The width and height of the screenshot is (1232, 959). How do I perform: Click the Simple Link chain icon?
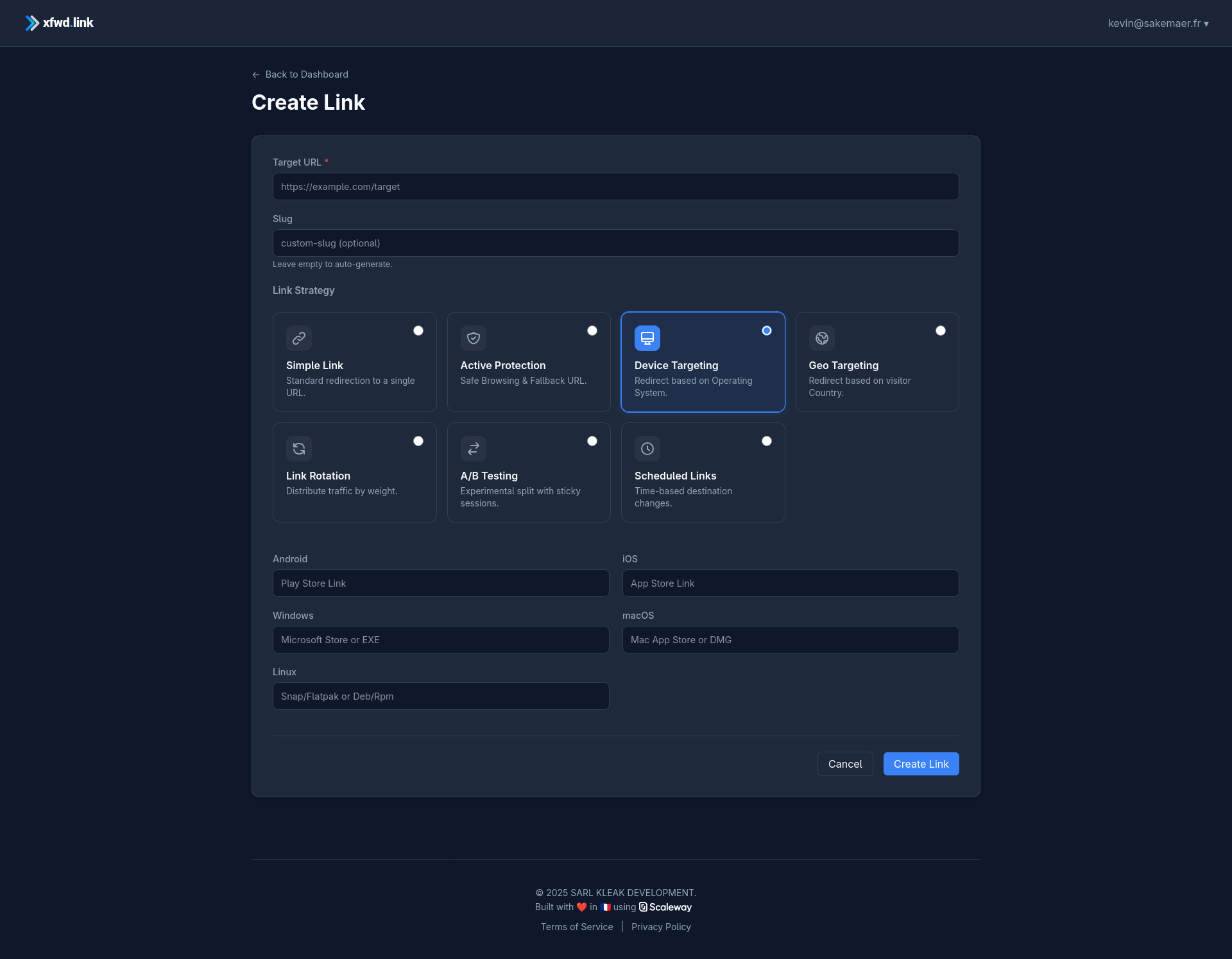[299, 338]
